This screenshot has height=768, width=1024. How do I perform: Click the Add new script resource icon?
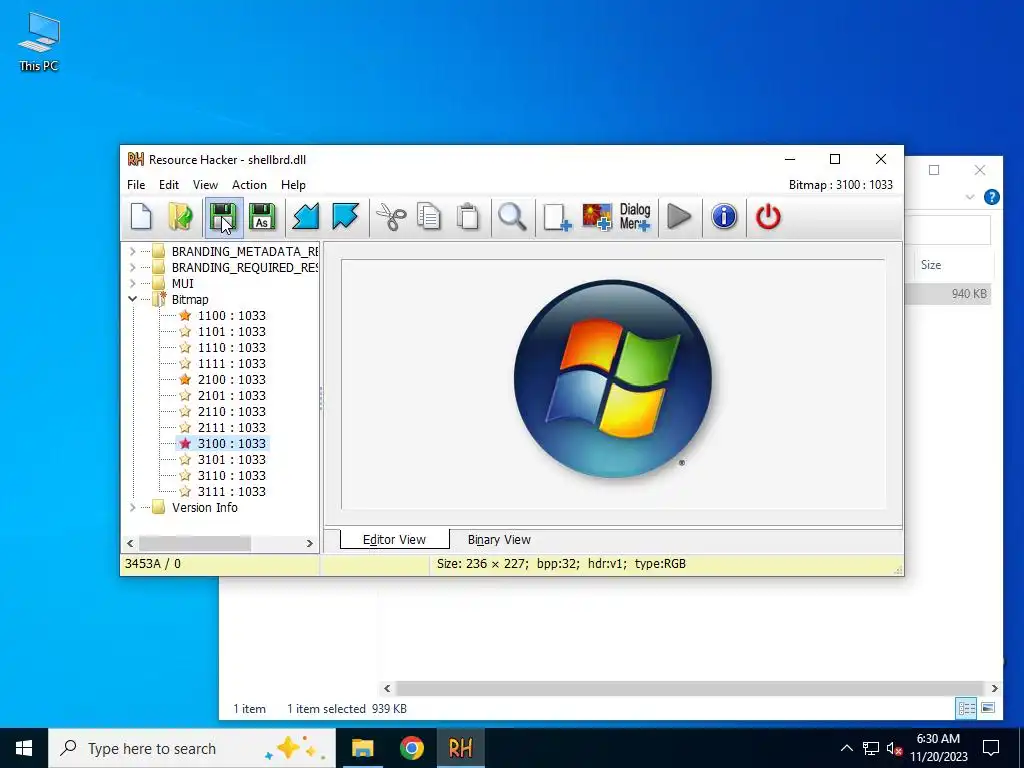[x=556, y=217]
